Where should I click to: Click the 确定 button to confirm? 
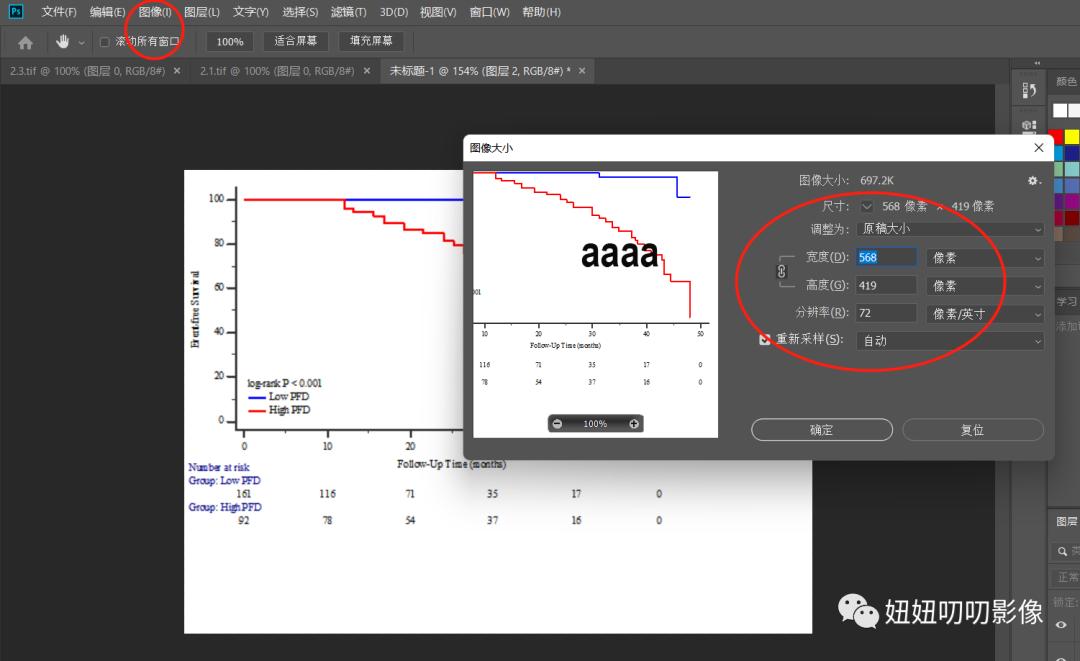pyautogui.click(x=821, y=429)
